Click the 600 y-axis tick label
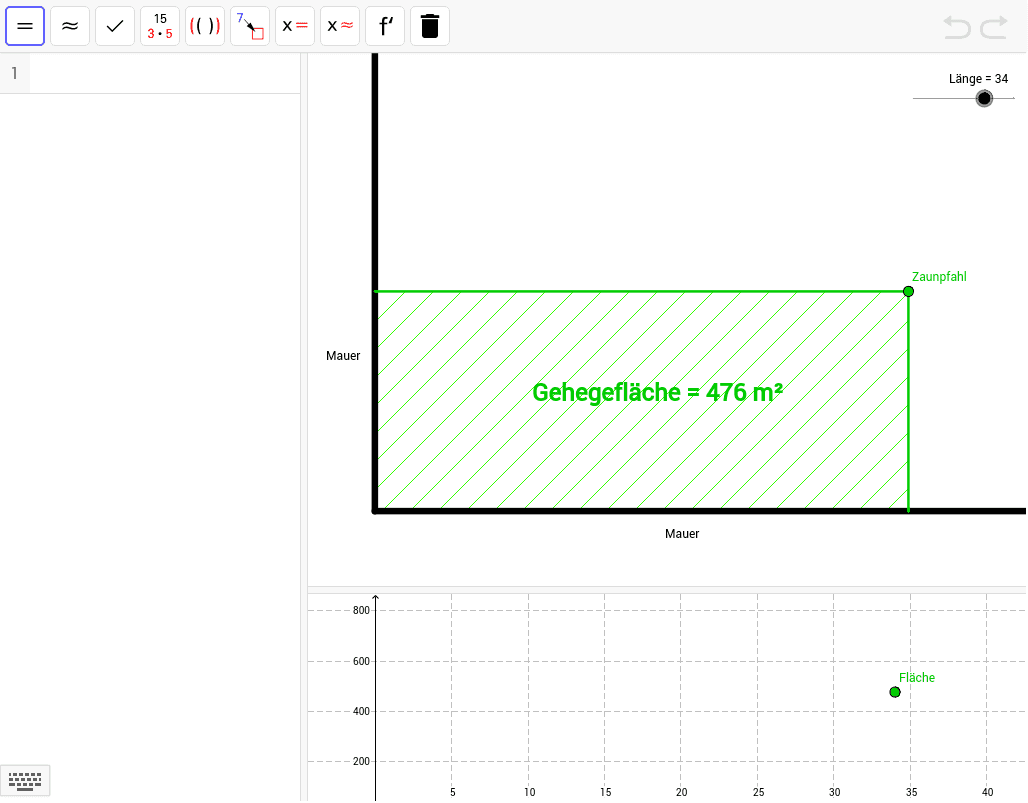Image resolution: width=1028 pixels, height=803 pixels. (x=361, y=661)
